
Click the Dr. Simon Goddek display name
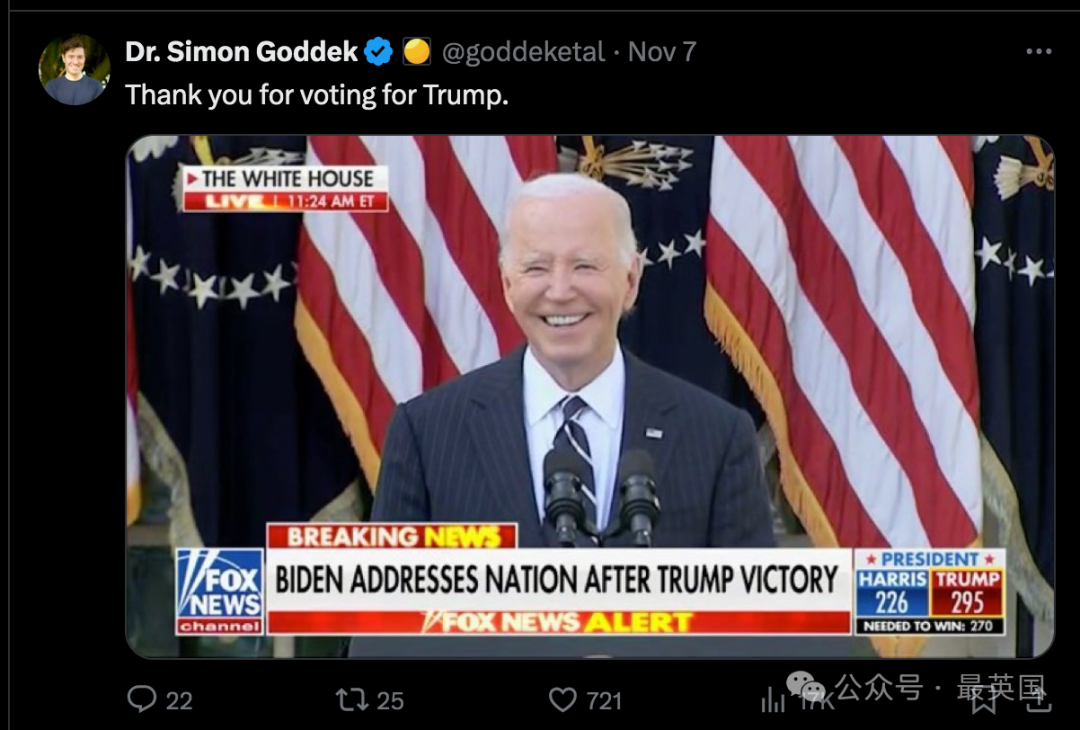[241, 52]
